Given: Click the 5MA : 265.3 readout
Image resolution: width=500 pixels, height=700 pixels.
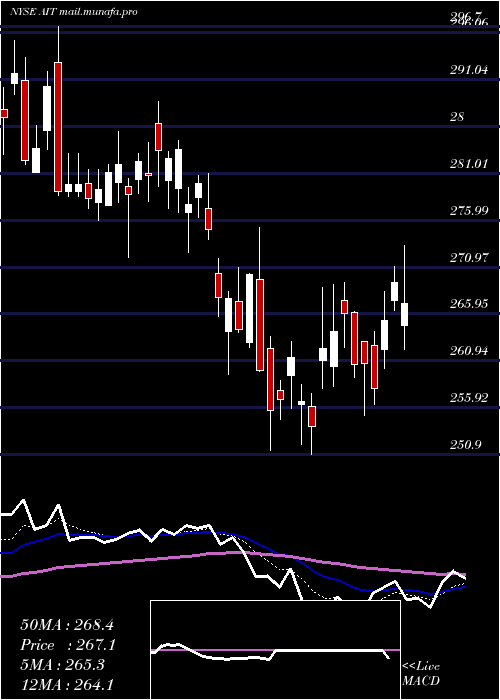Looking at the screenshot, I should (x=62, y=665).
